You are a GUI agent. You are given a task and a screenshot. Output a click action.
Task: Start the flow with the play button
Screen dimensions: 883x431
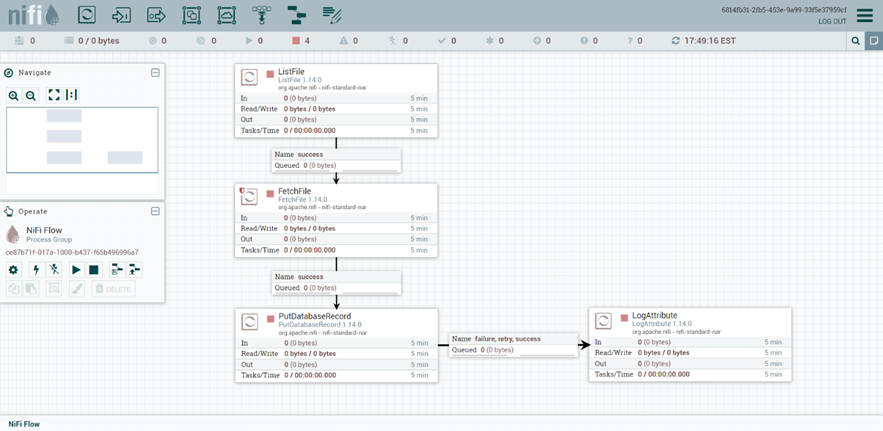tap(76, 270)
